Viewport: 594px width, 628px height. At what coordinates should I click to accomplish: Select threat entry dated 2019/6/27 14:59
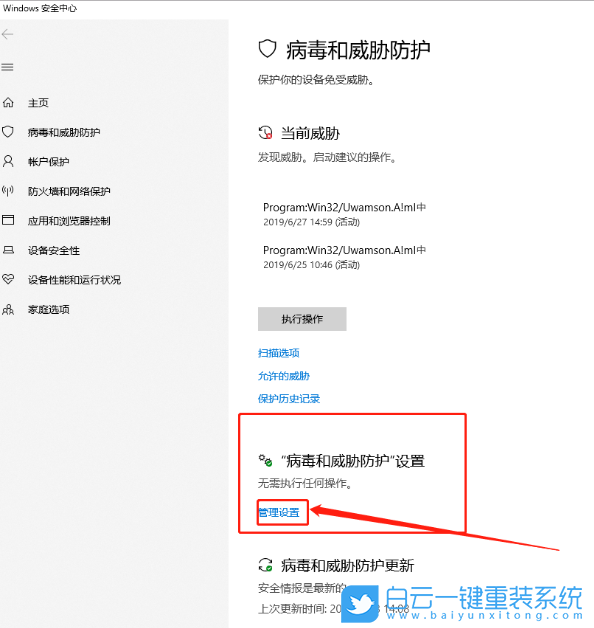tap(344, 214)
